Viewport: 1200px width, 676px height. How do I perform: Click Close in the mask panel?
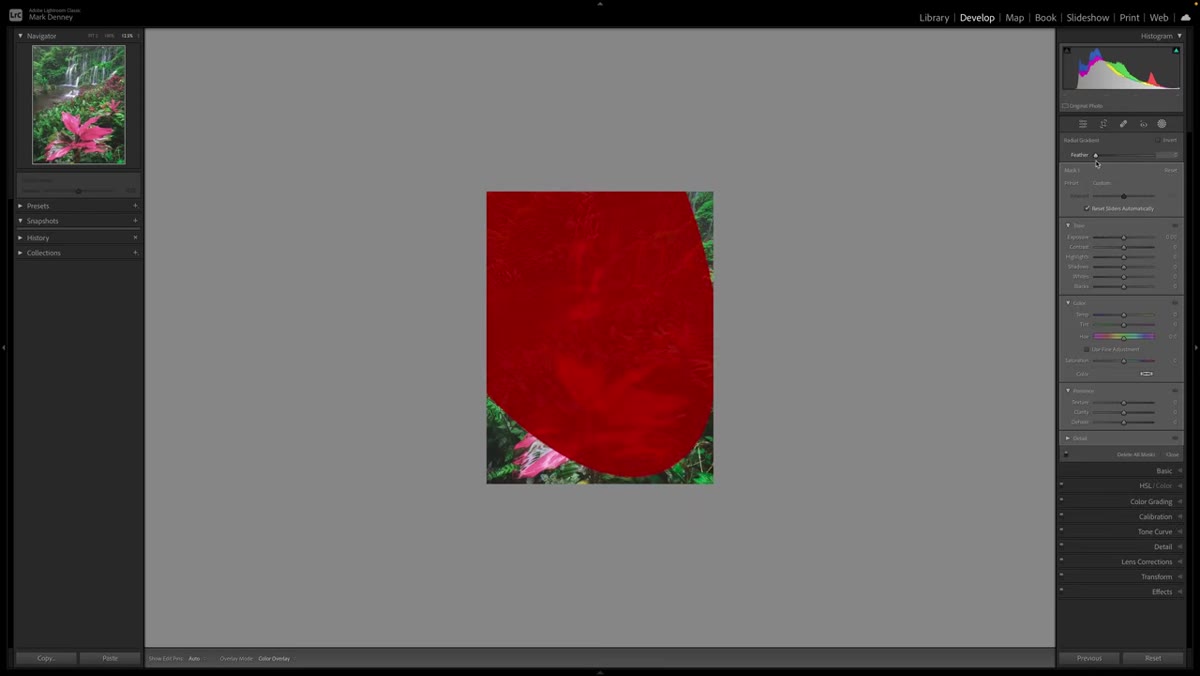(x=1172, y=454)
